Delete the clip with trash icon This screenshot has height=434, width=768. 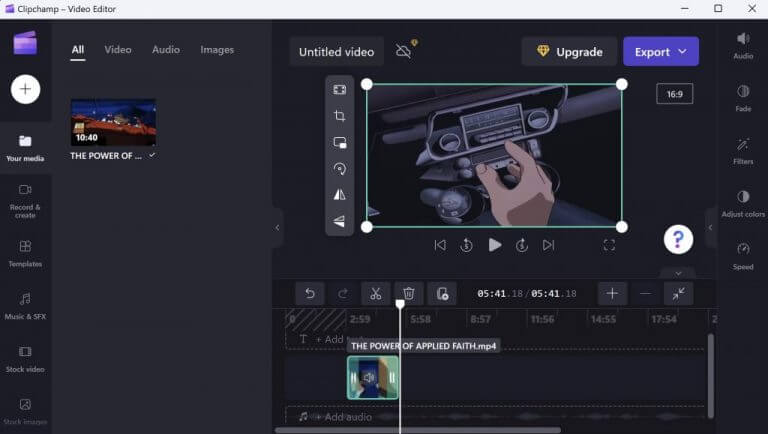(409, 293)
